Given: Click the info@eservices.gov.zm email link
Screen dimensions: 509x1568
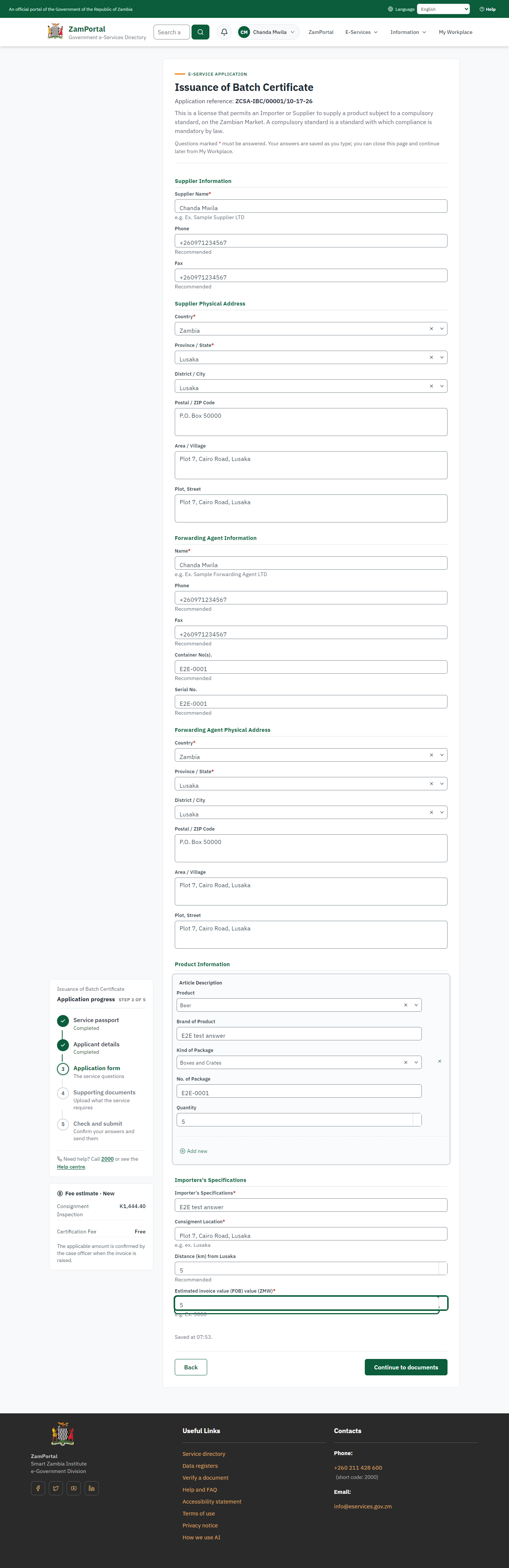Looking at the screenshot, I should pyautogui.click(x=363, y=1507).
